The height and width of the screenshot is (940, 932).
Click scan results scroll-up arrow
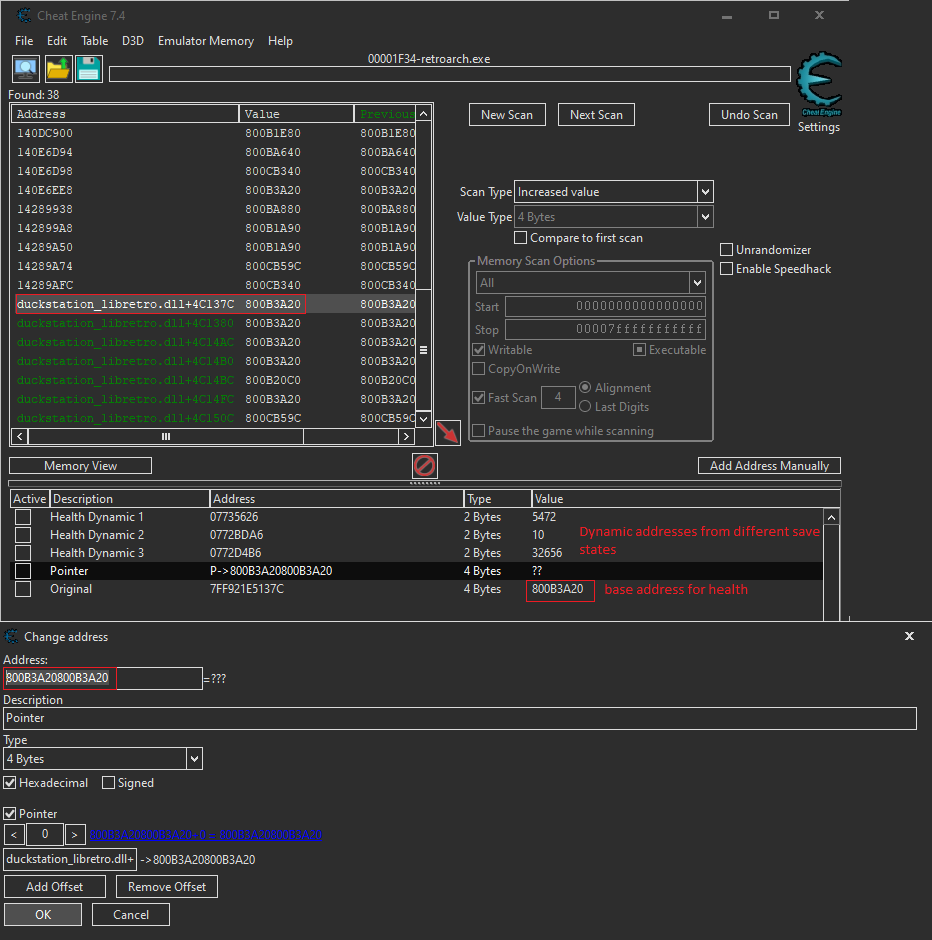[x=423, y=114]
